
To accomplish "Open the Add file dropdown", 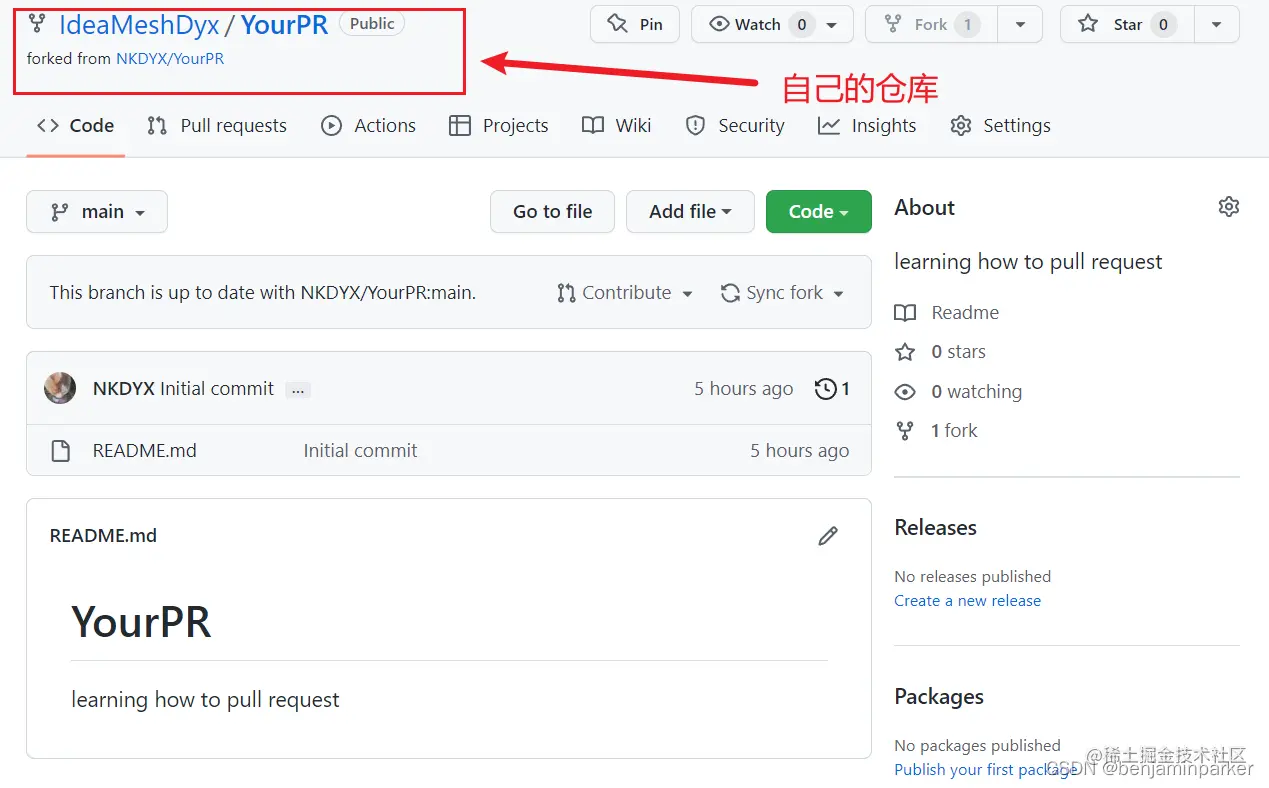I will 690,212.
